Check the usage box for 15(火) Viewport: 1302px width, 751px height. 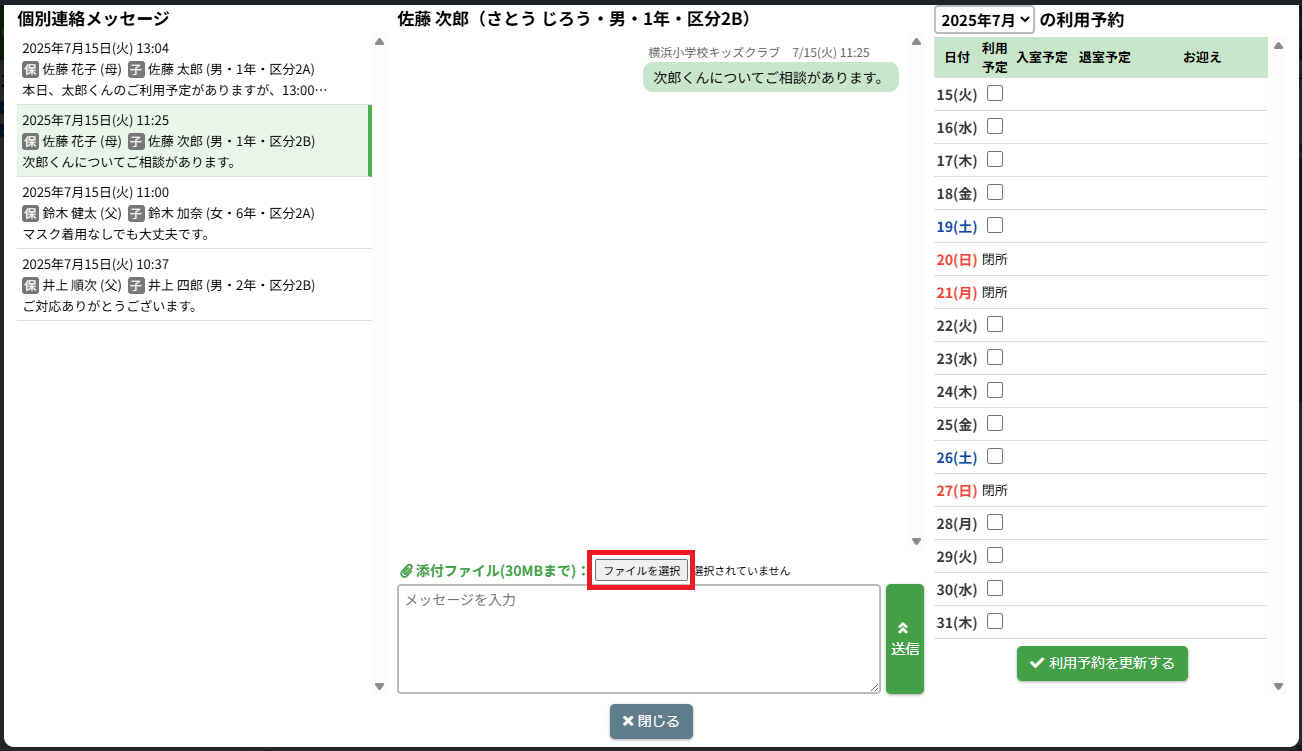pyautogui.click(x=995, y=94)
